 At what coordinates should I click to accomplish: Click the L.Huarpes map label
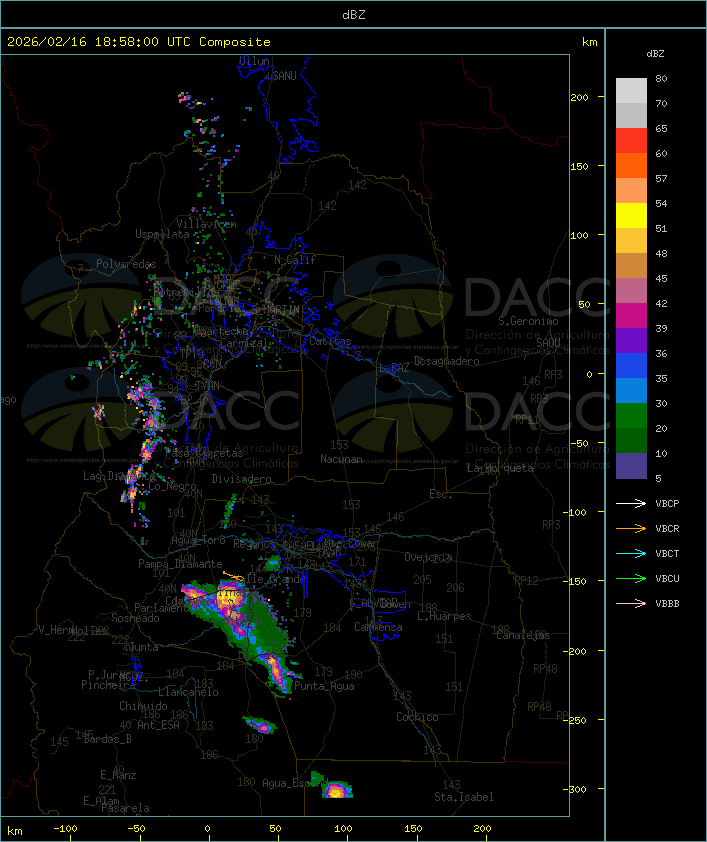[x=444, y=616]
